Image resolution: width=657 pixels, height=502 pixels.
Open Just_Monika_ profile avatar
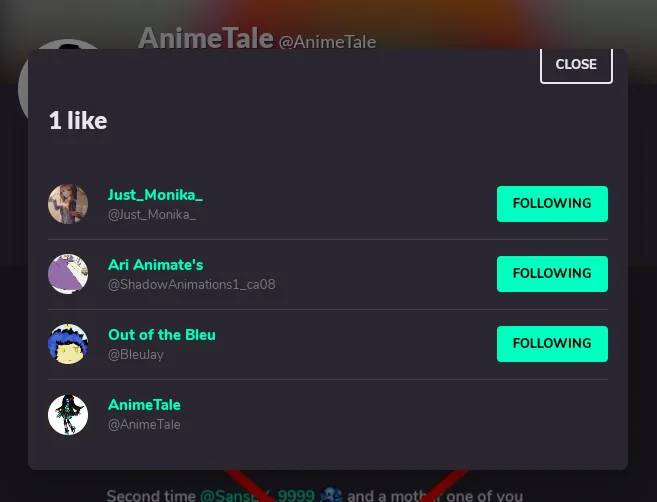(x=68, y=204)
